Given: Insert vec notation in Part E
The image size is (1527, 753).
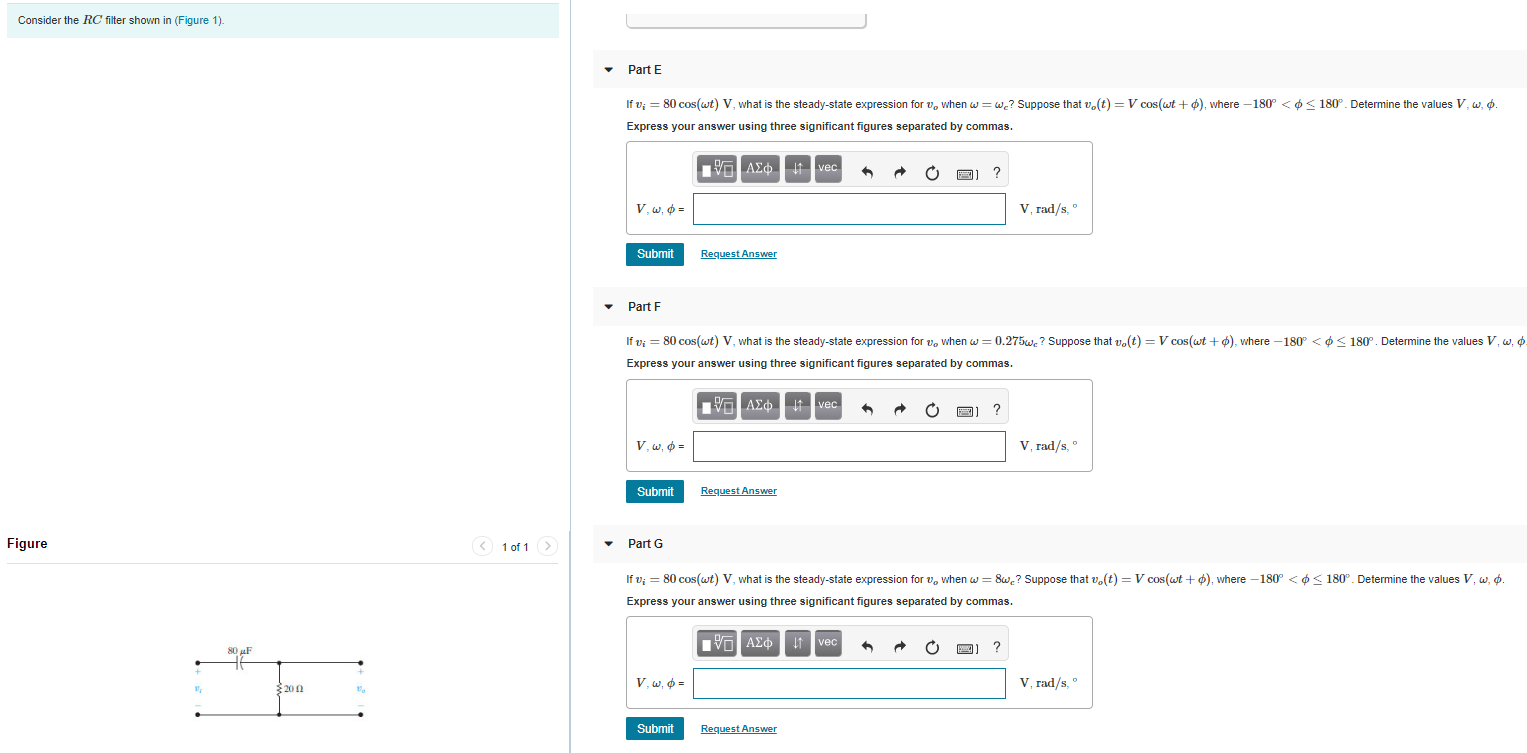Looking at the screenshot, I should point(828,169).
